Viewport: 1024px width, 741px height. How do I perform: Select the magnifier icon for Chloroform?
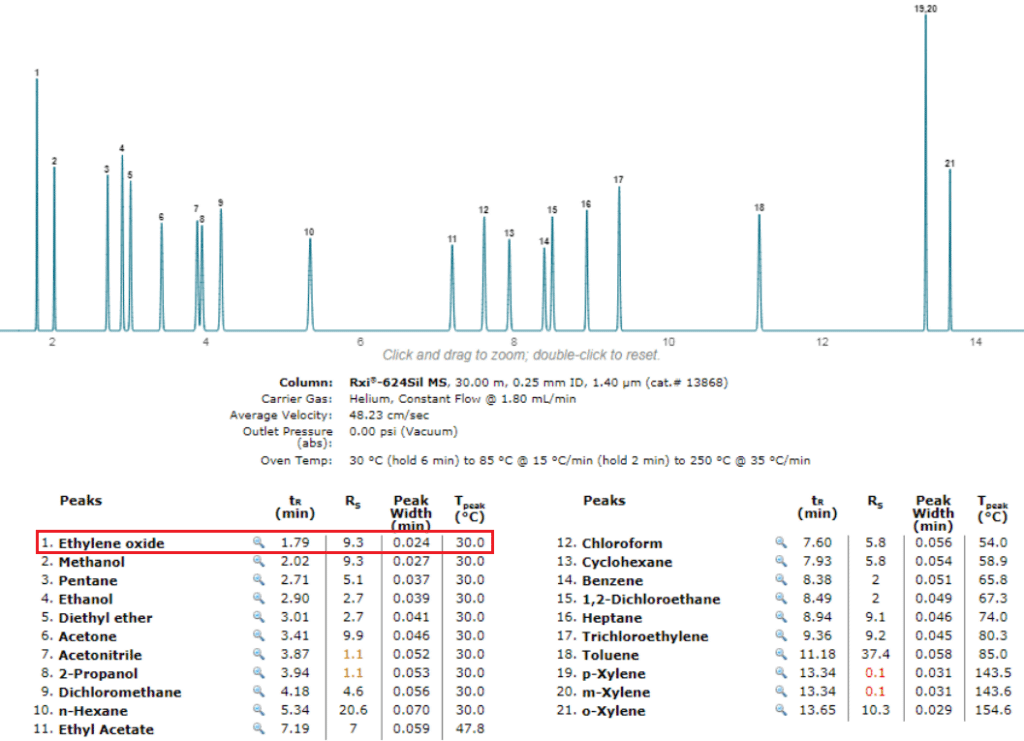click(x=781, y=543)
